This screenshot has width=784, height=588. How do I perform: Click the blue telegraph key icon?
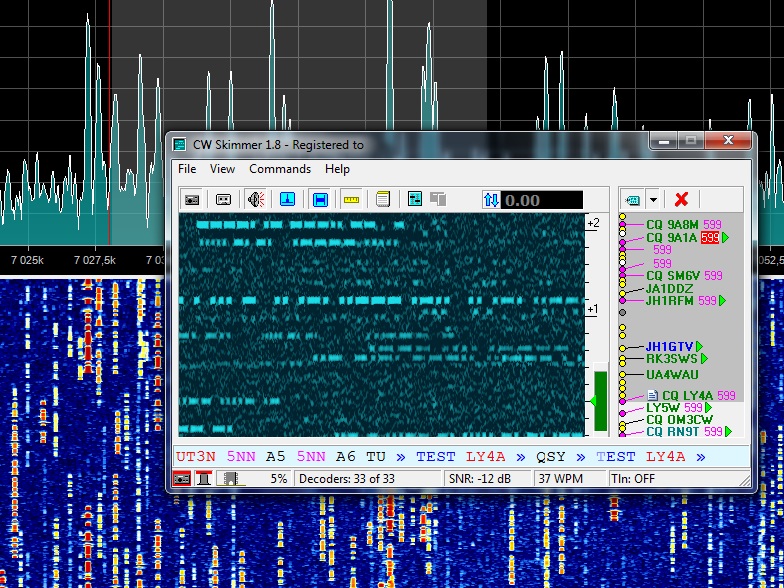287,200
